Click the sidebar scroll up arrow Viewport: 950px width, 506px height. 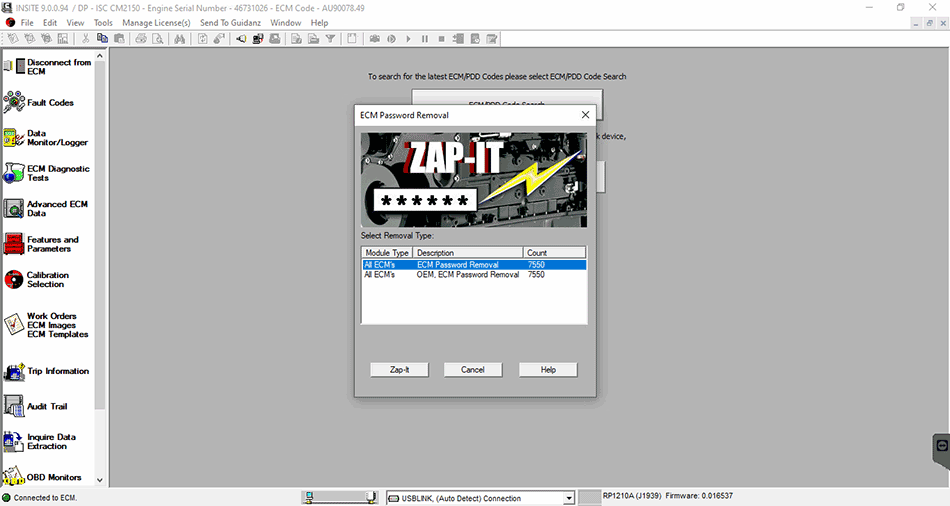tap(100, 56)
